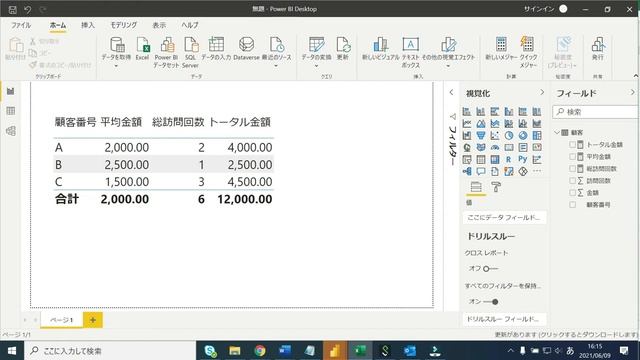The width and height of the screenshot is (640, 360).
Task: Select the matrix visual icon
Action: click(x=495, y=160)
